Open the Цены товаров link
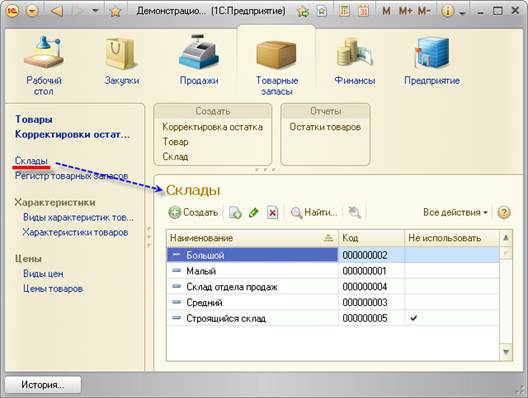 click(53, 289)
